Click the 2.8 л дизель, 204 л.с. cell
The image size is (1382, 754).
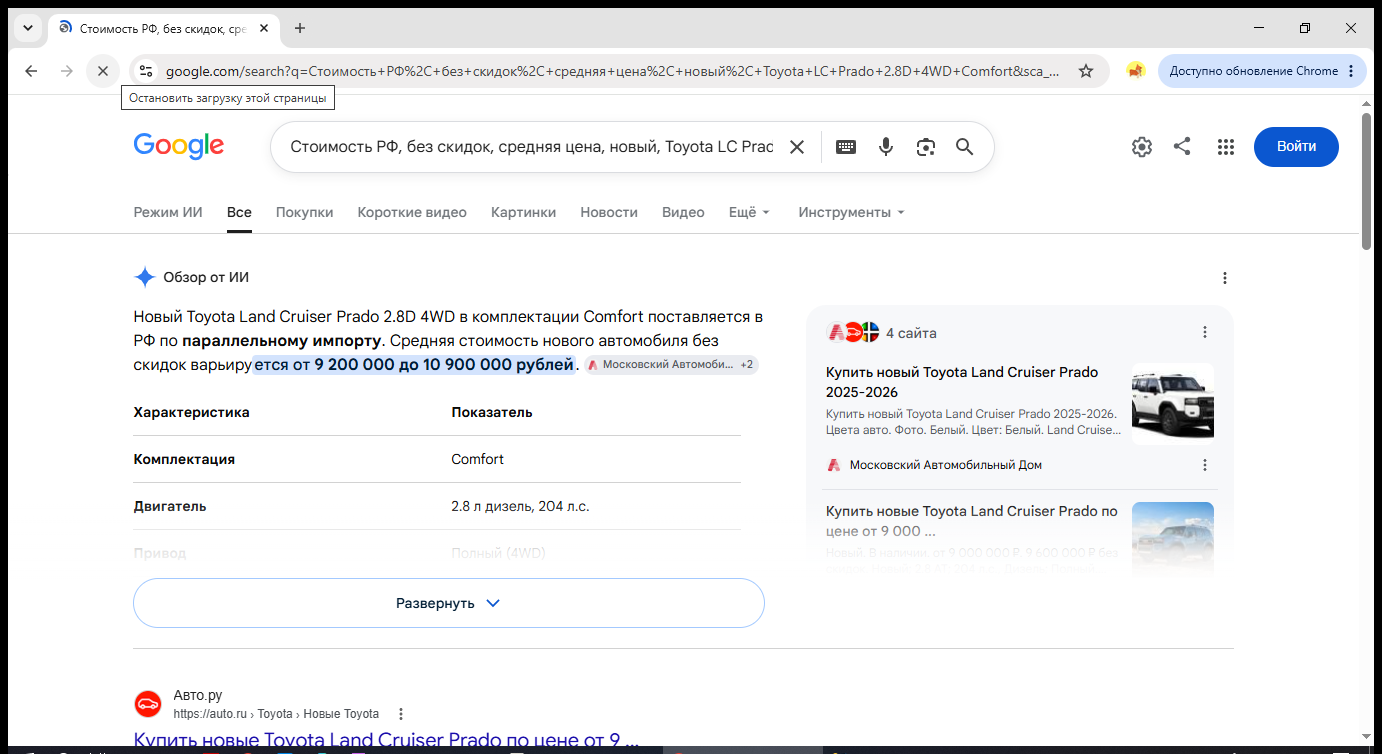click(x=520, y=506)
